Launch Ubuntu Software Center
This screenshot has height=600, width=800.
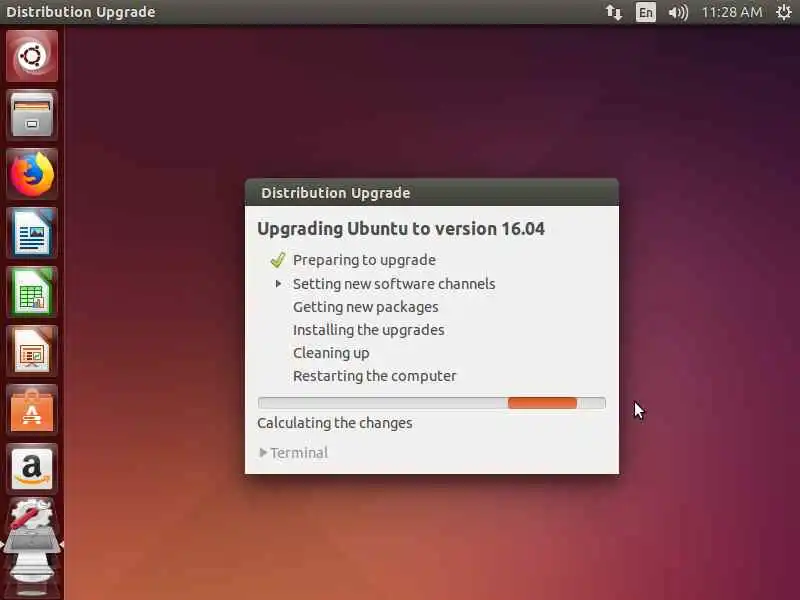32,411
